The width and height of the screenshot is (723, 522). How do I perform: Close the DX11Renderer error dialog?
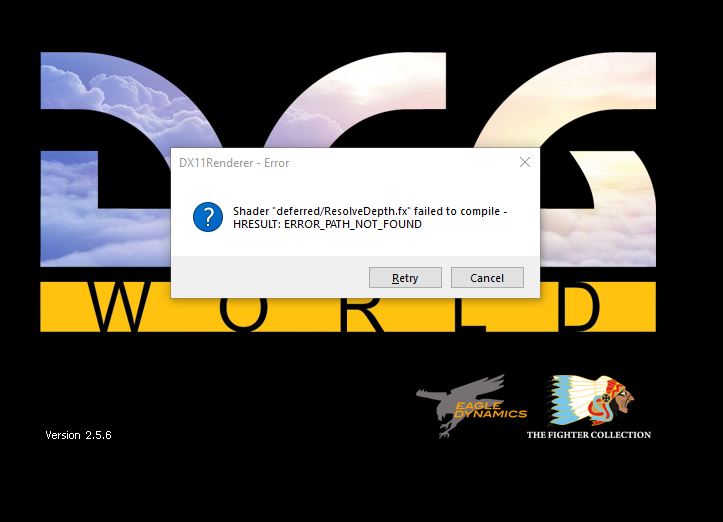pos(525,162)
